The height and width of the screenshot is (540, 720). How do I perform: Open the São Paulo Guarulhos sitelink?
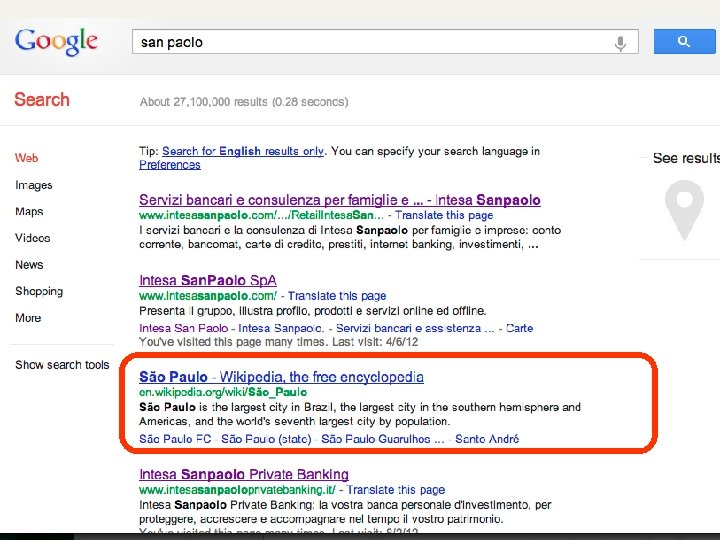pyautogui.click(x=382, y=439)
